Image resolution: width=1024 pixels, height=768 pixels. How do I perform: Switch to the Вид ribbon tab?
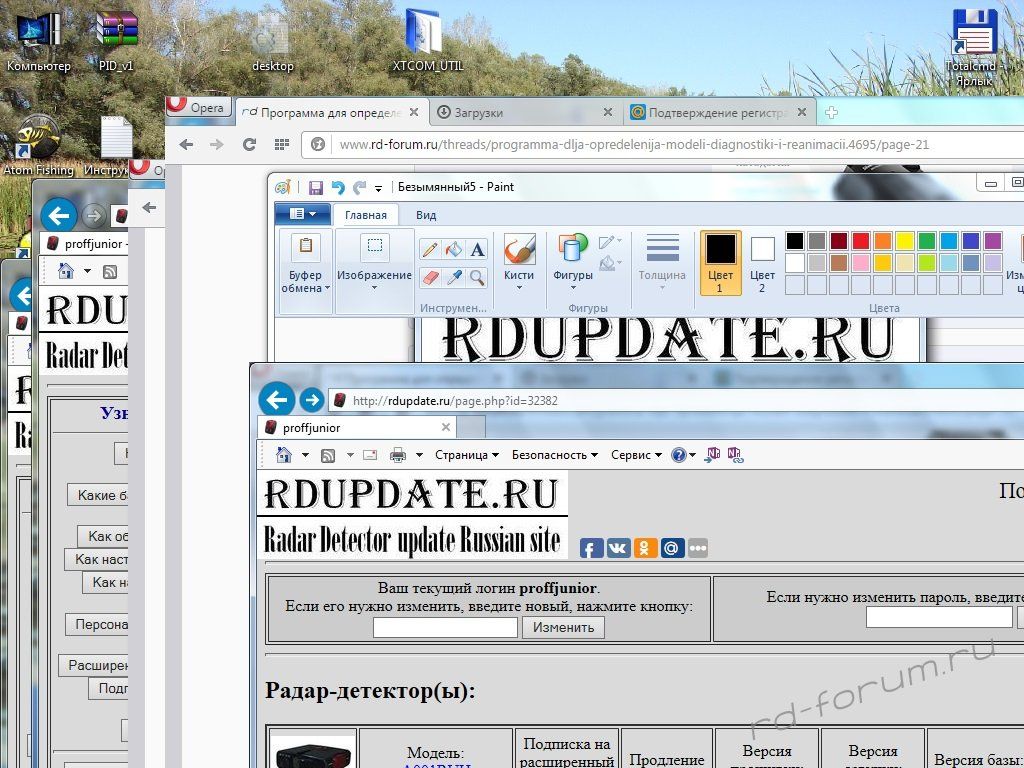(426, 215)
